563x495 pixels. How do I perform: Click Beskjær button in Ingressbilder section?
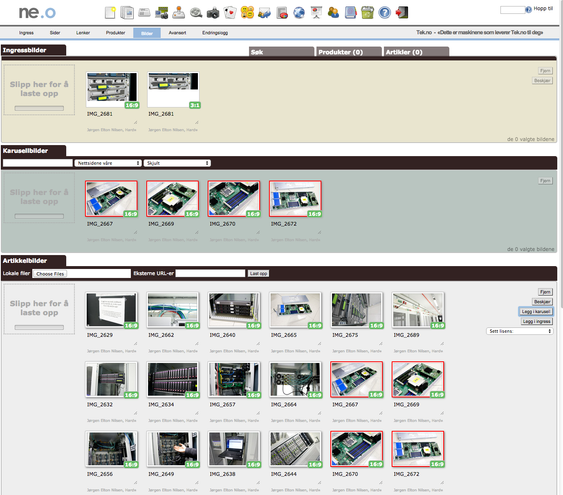tap(542, 80)
